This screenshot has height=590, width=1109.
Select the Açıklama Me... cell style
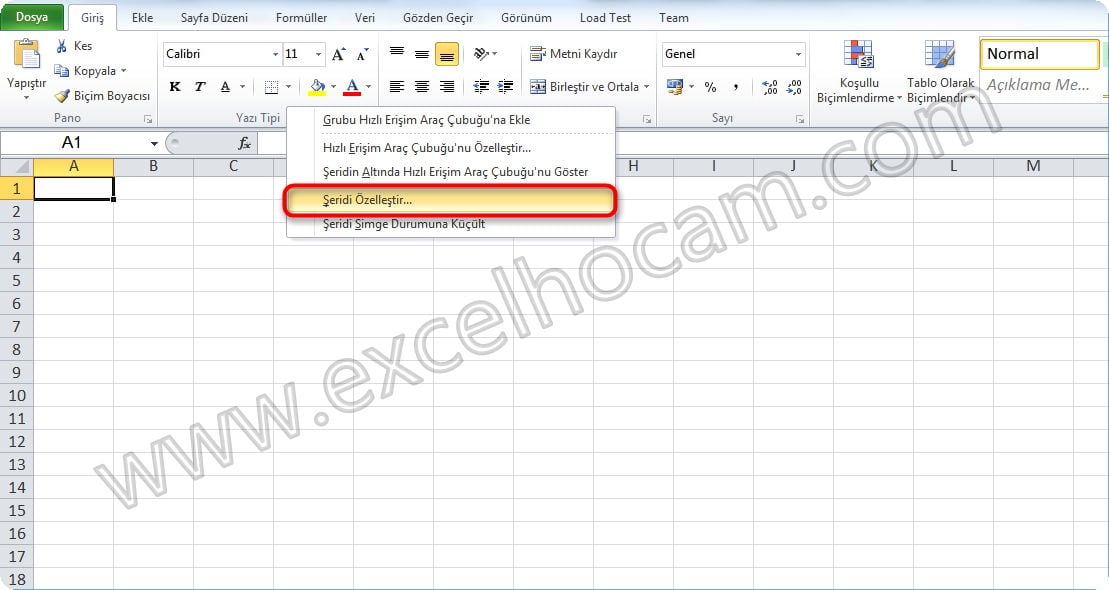(1040, 85)
